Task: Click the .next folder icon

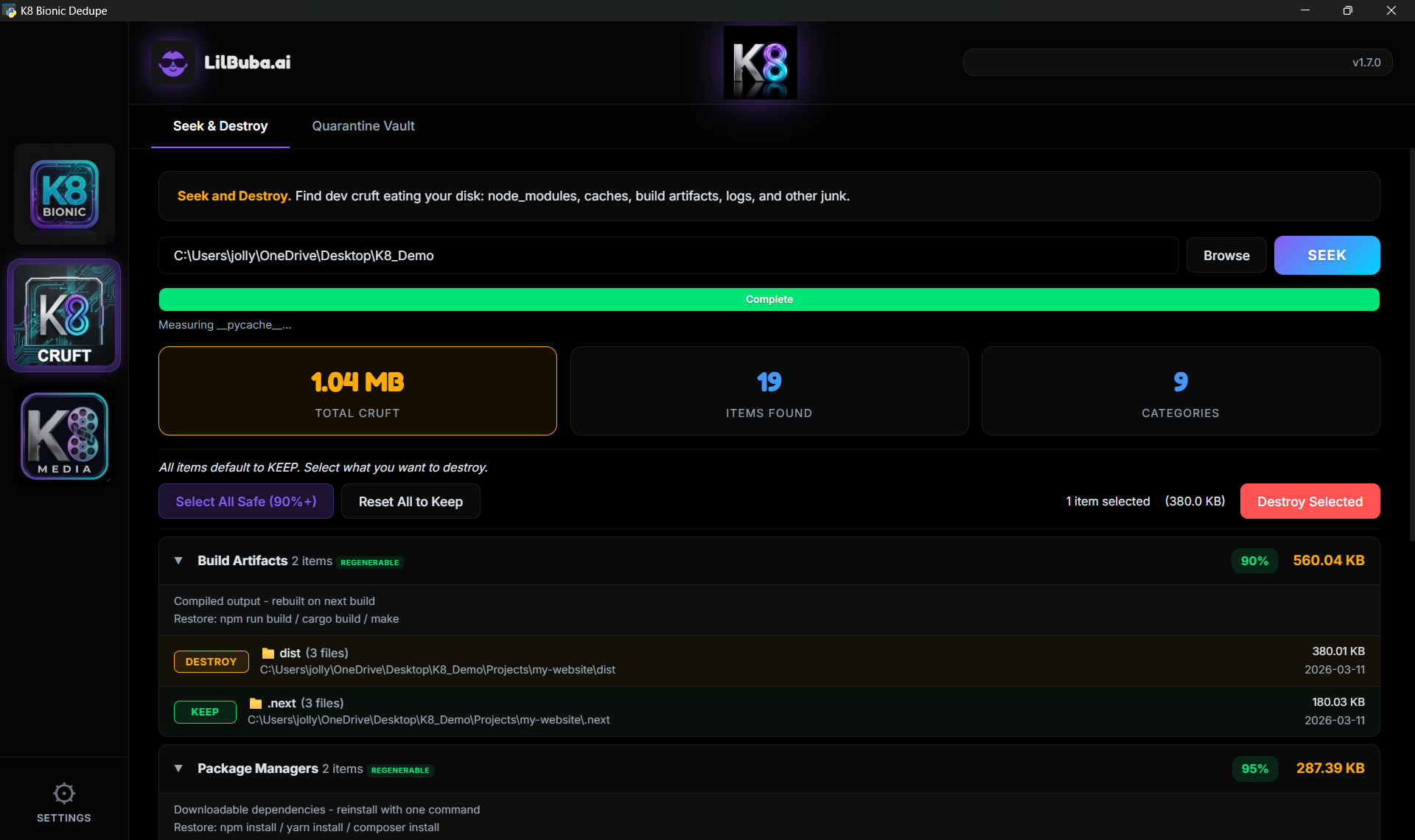Action: (255, 702)
